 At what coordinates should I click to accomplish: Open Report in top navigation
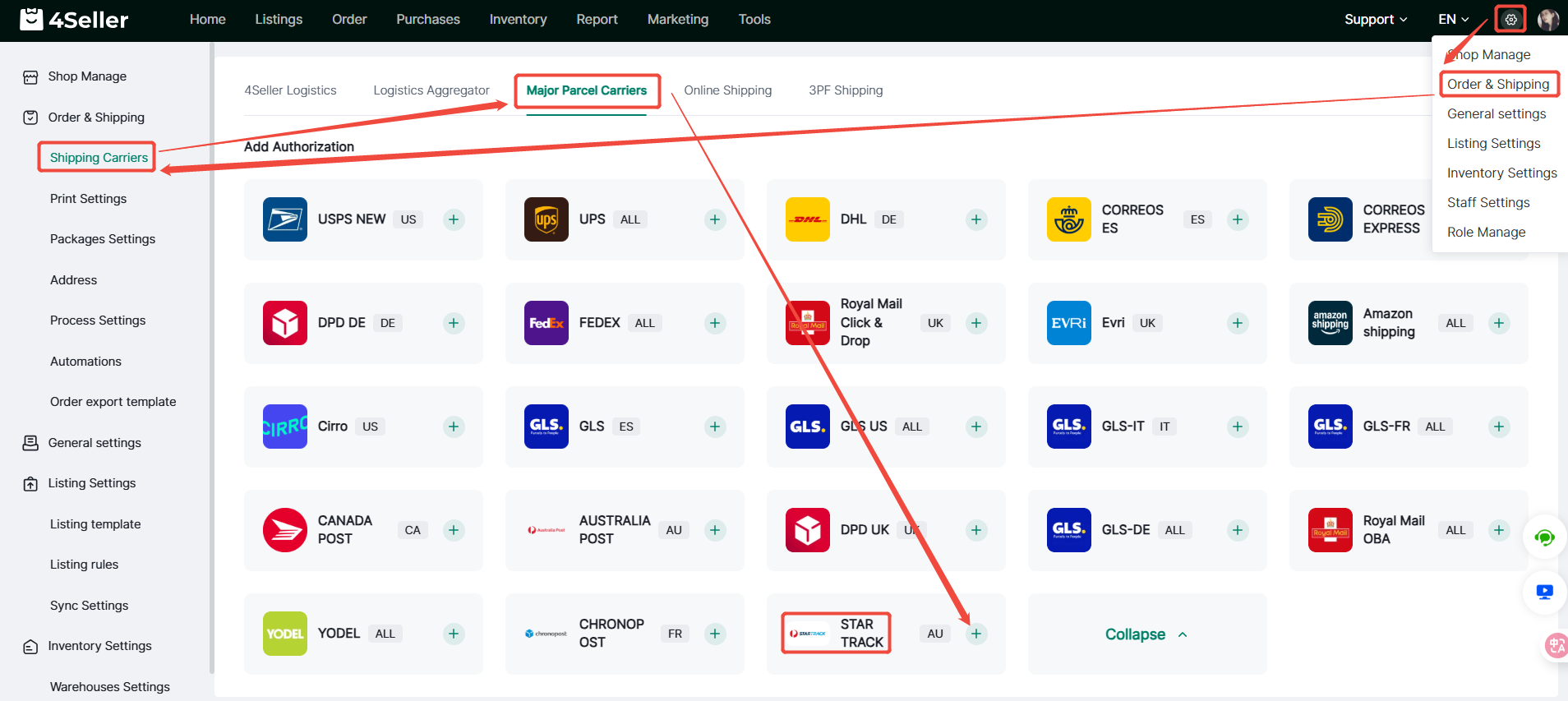597,19
